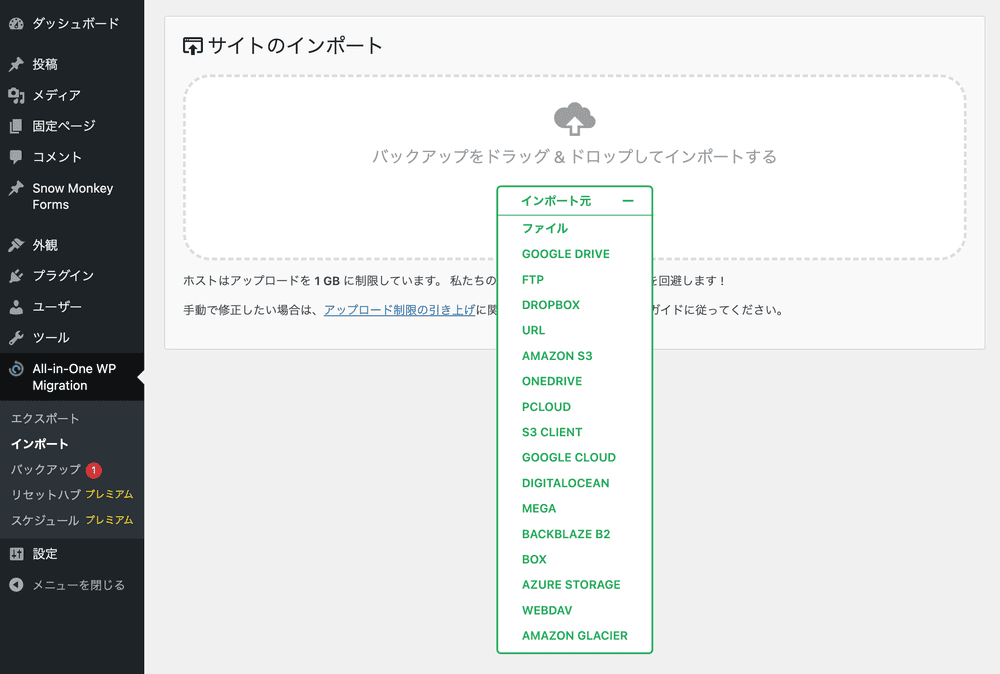Image resolution: width=1000 pixels, height=674 pixels.
Task: Select the Snow Monkey Forms icon
Action: point(16,188)
